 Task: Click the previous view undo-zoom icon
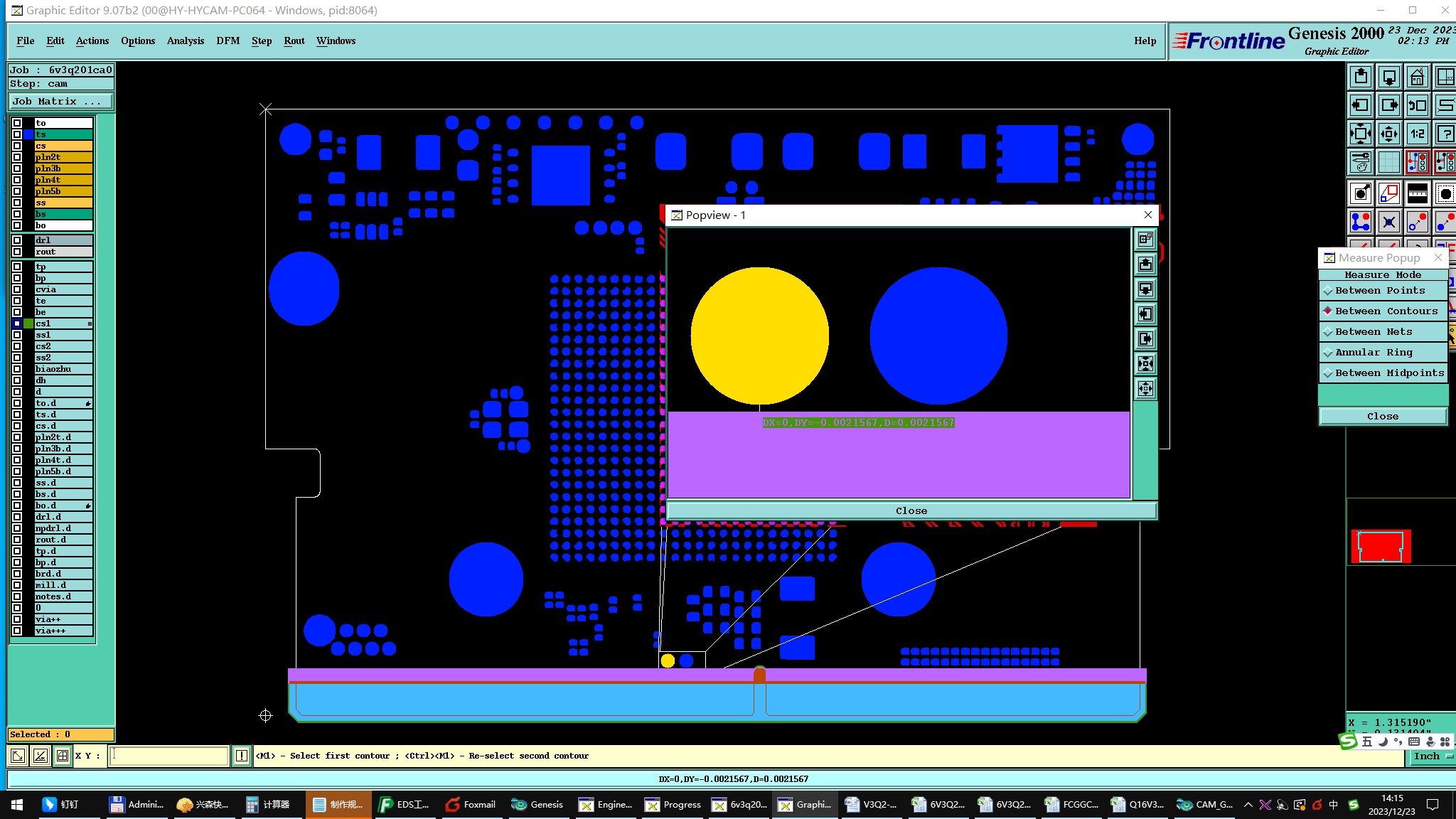[1417, 105]
